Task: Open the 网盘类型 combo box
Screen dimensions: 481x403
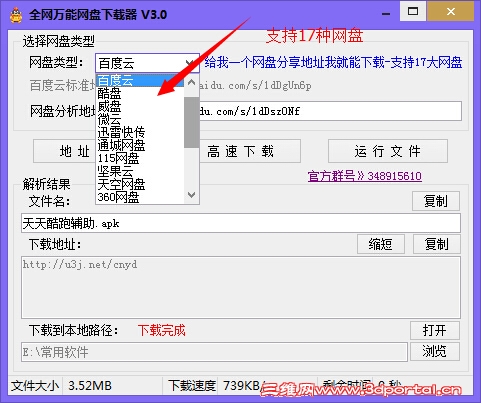Action: pos(147,63)
